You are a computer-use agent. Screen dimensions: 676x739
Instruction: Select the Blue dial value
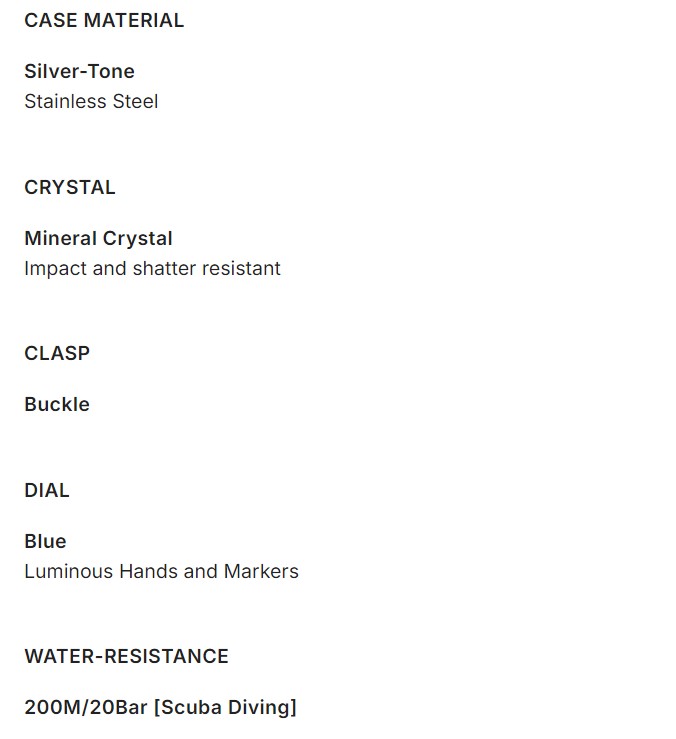[45, 541]
